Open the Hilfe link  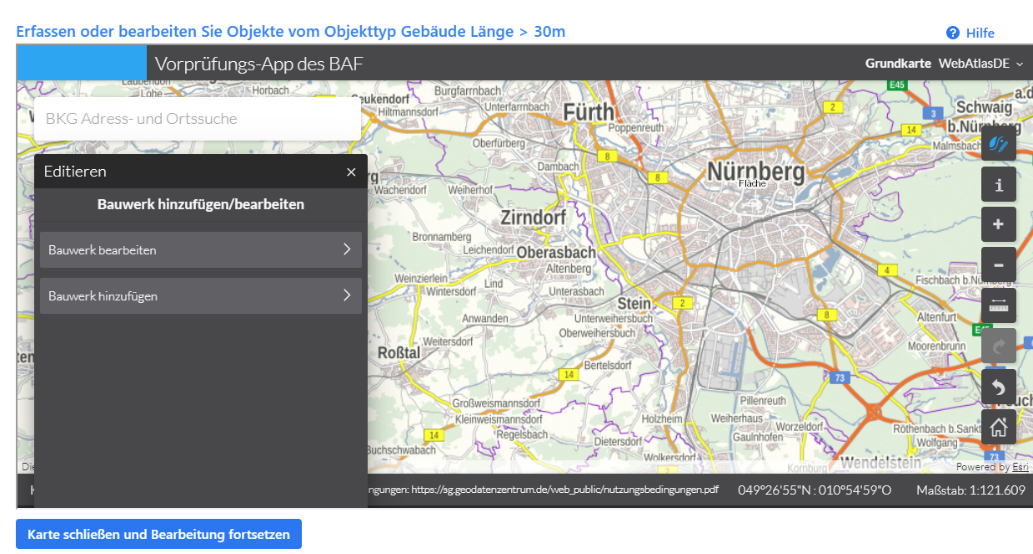point(980,33)
